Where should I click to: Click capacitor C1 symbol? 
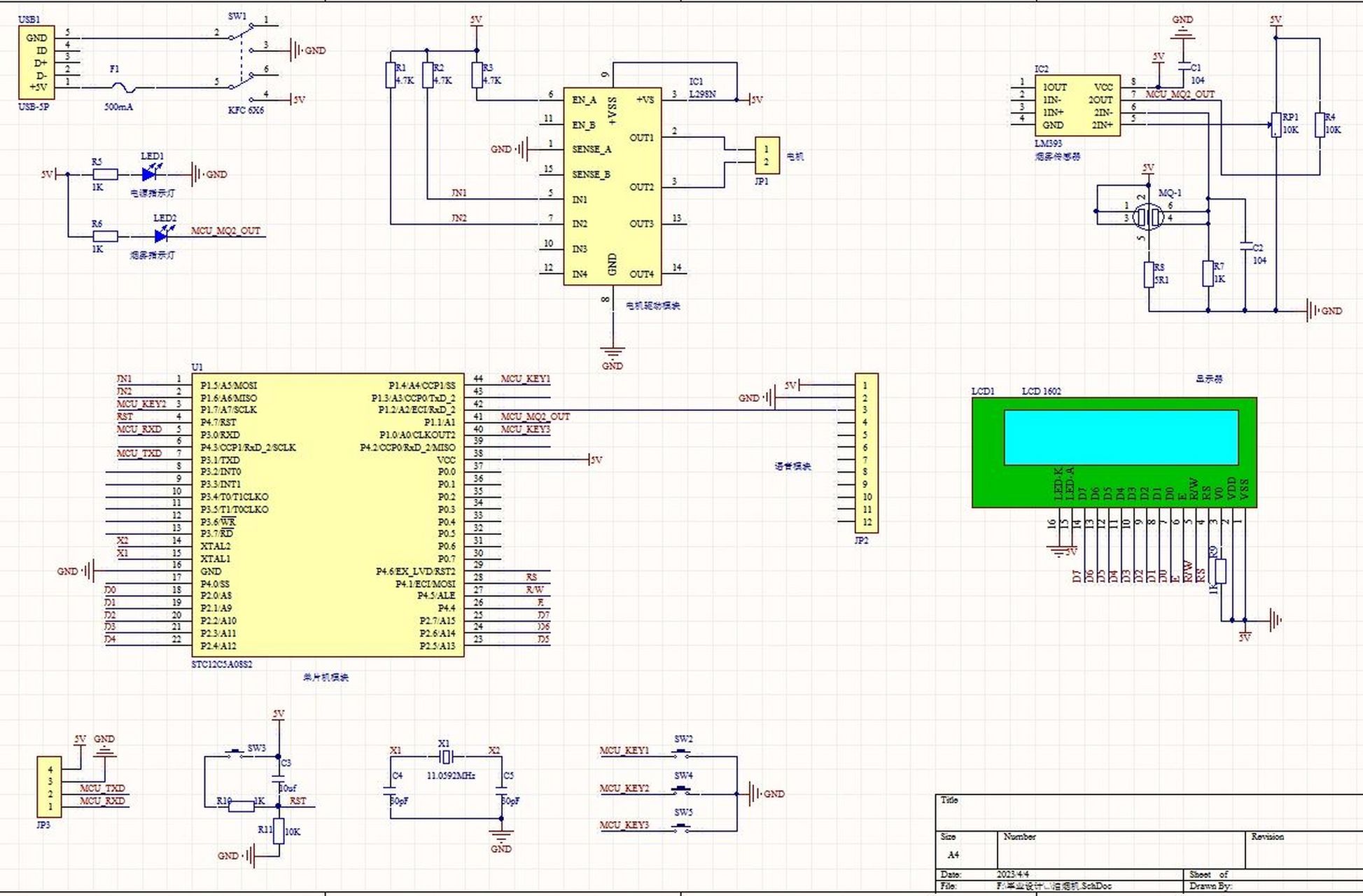coord(1183,67)
